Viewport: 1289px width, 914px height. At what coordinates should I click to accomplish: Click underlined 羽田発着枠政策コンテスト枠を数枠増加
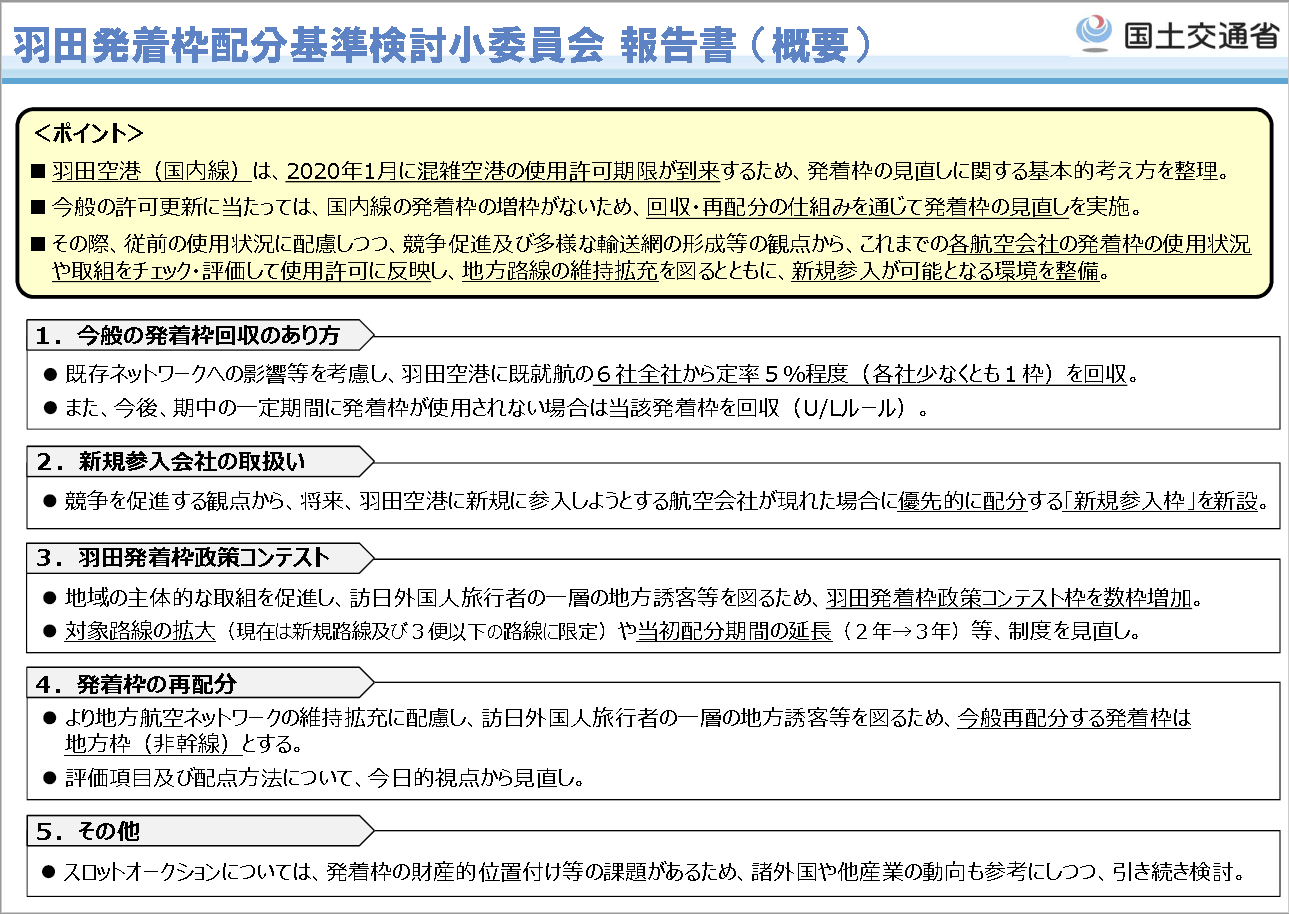(x=1008, y=598)
